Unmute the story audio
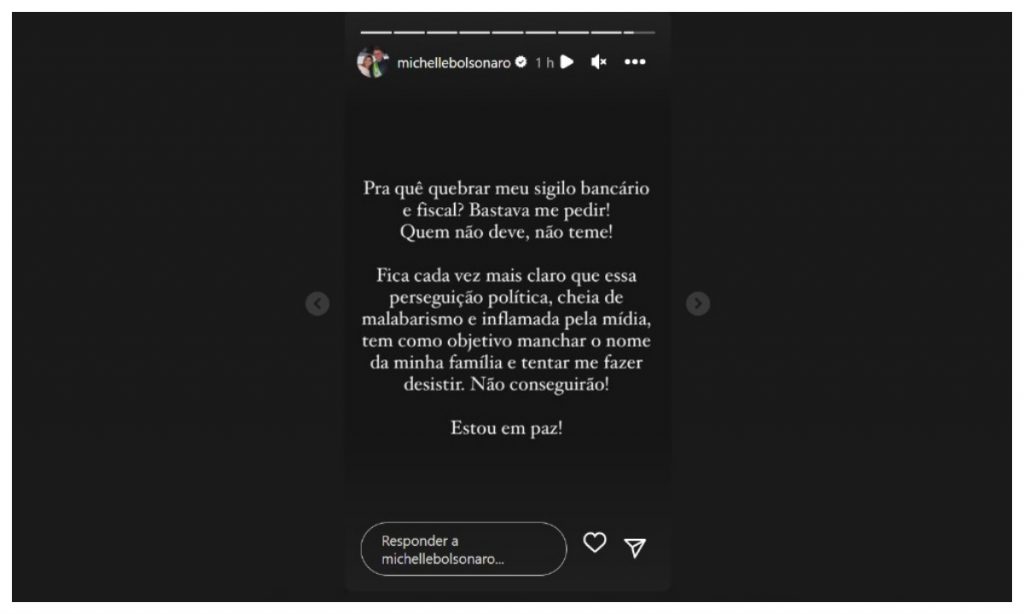This screenshot has width=1024, height=614. (x=599, y=62)
